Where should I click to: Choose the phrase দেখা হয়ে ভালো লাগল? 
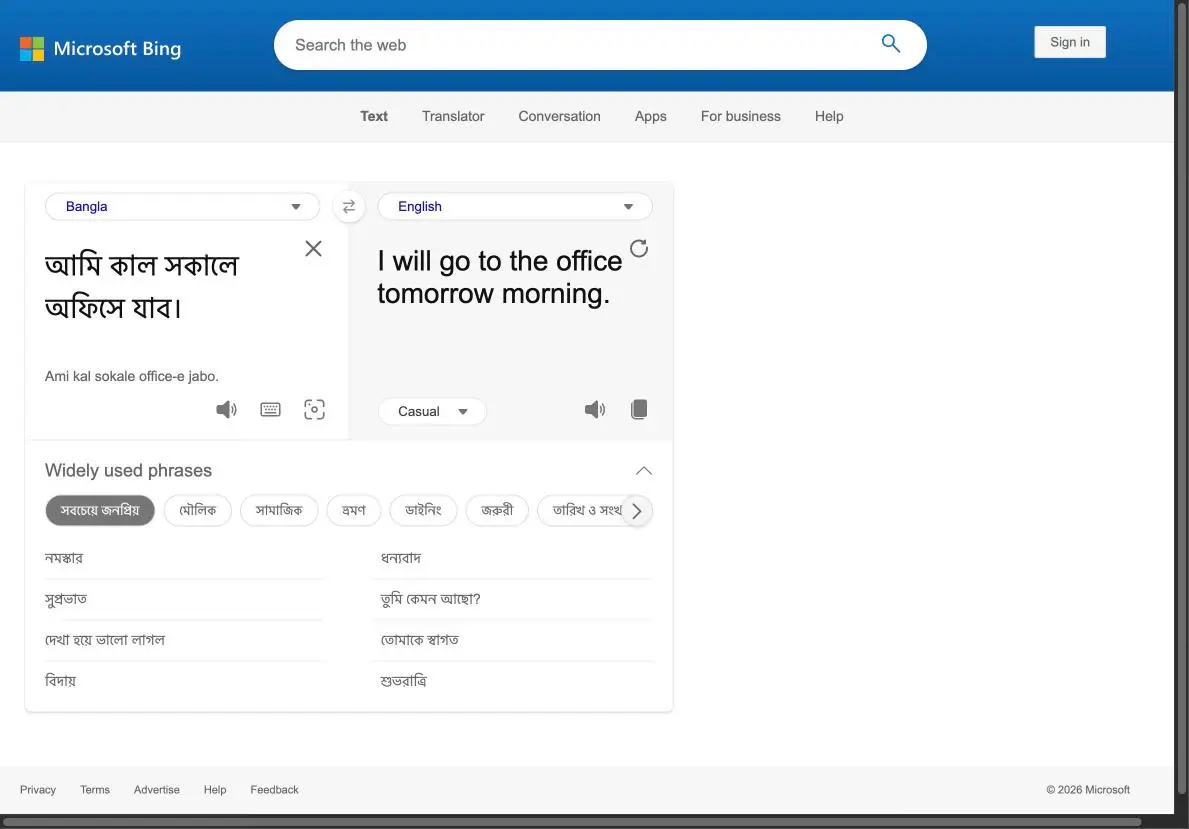[105, 640]
